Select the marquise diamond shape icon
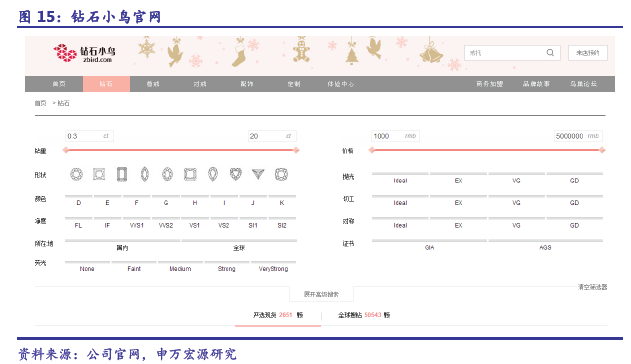The height and width of the screenshot is (364, 631). (145, 174)
